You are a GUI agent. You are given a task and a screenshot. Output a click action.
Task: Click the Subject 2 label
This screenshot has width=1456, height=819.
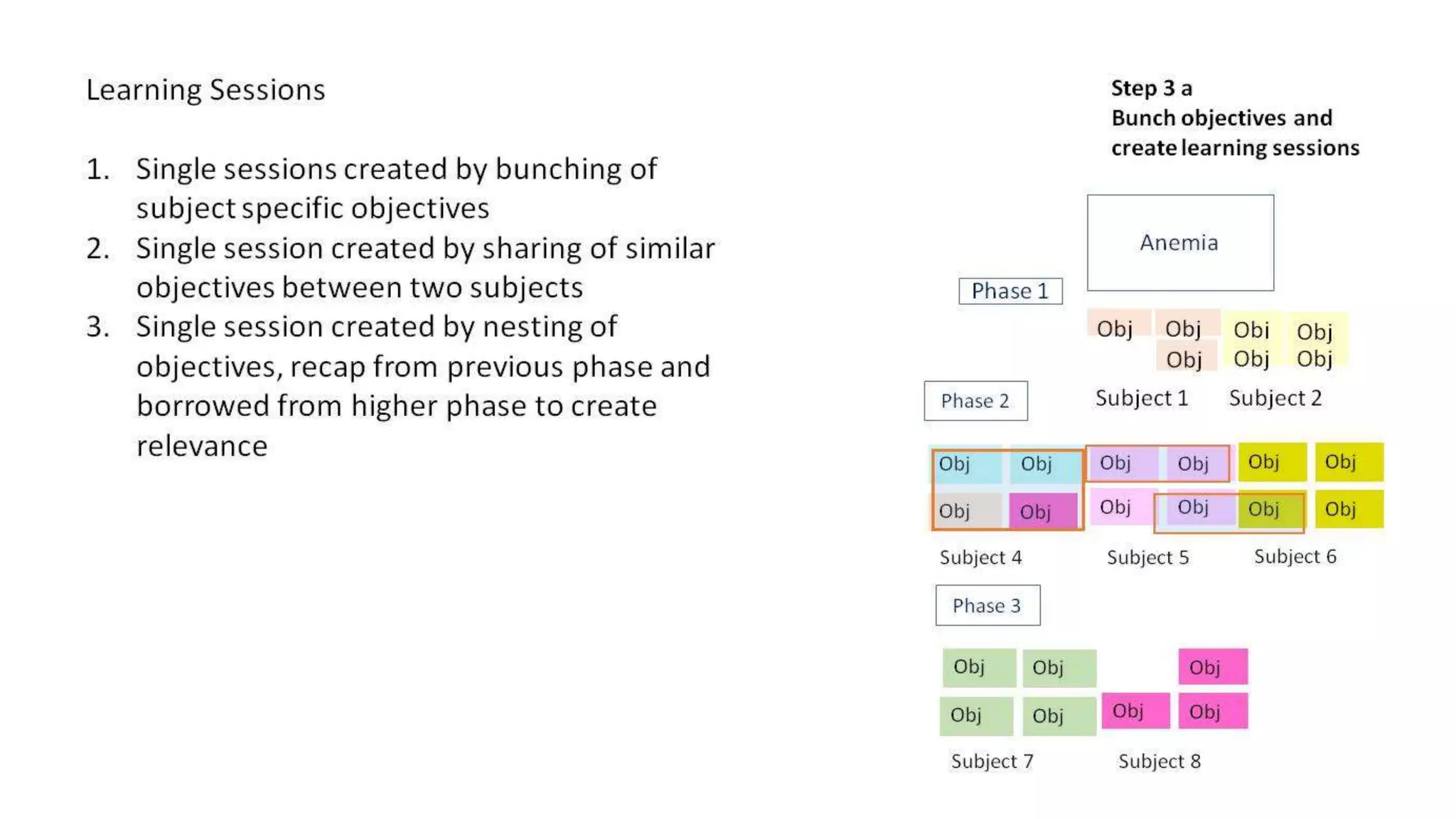[x=1275, y=398]
